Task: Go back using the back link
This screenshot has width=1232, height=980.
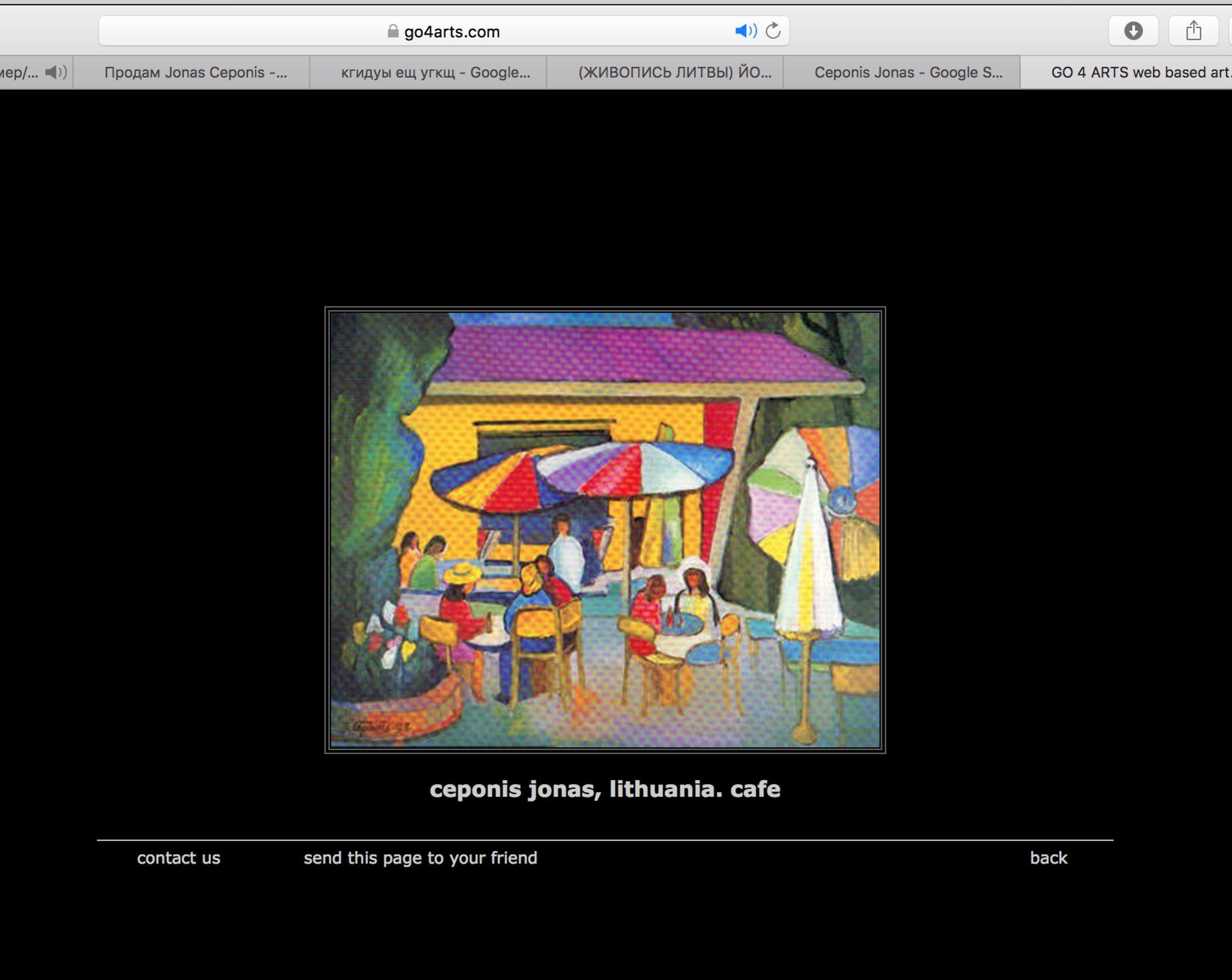Action: pyautogui.click(x=1048, y=858)
